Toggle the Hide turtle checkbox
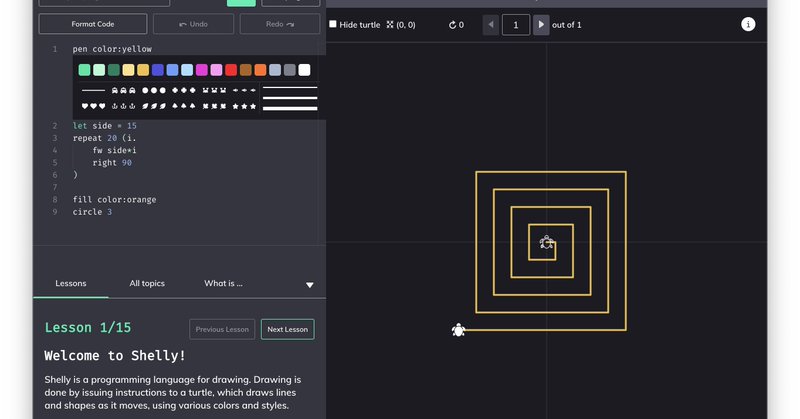Viewport: 800px width, 419px height. coord(333,24)
